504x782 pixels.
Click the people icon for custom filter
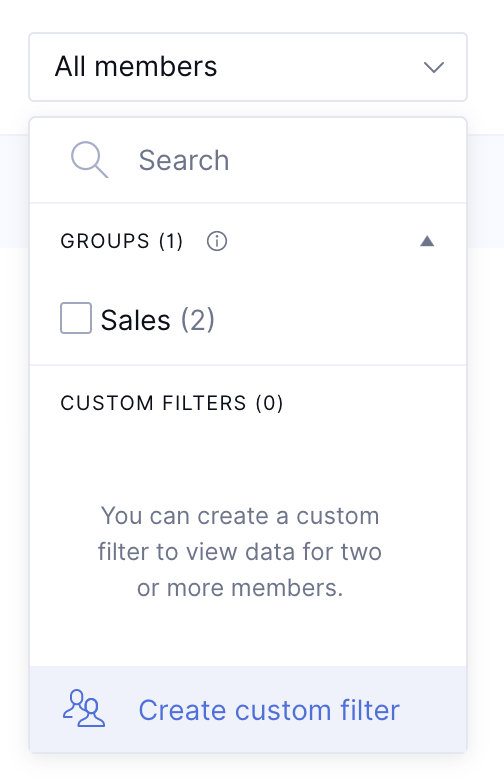(x=84, y=709)
